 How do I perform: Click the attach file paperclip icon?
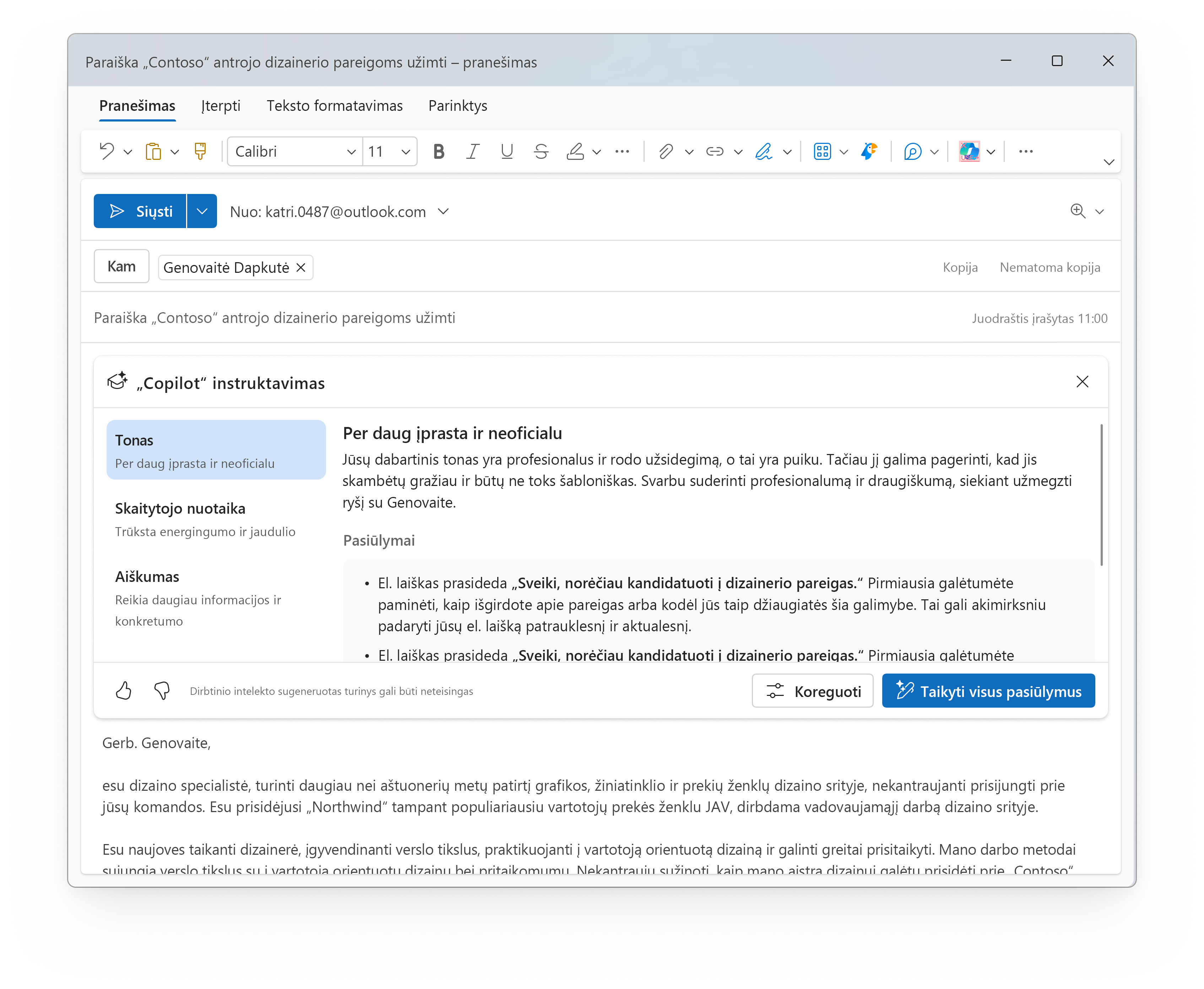tap(666, 152)
